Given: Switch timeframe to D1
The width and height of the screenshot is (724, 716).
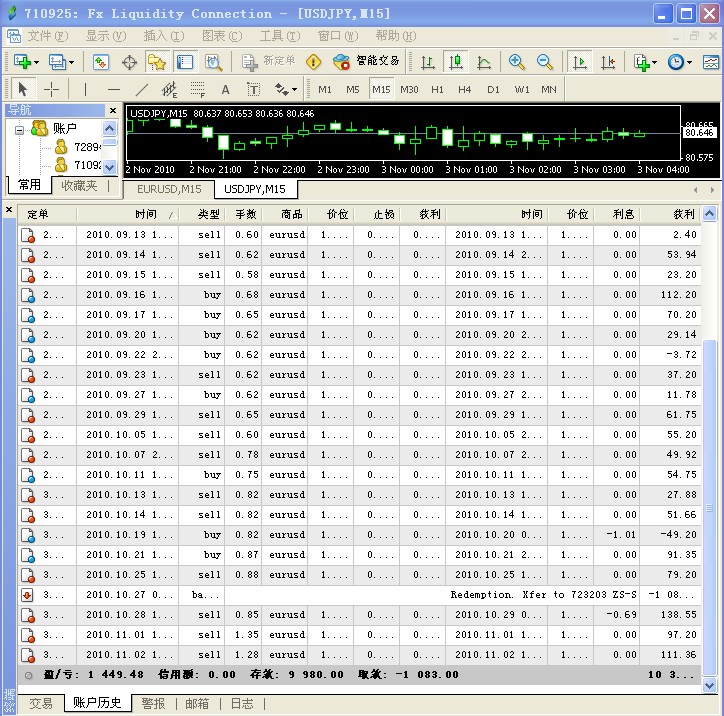Looking at the screenshot, I should 493,90.
